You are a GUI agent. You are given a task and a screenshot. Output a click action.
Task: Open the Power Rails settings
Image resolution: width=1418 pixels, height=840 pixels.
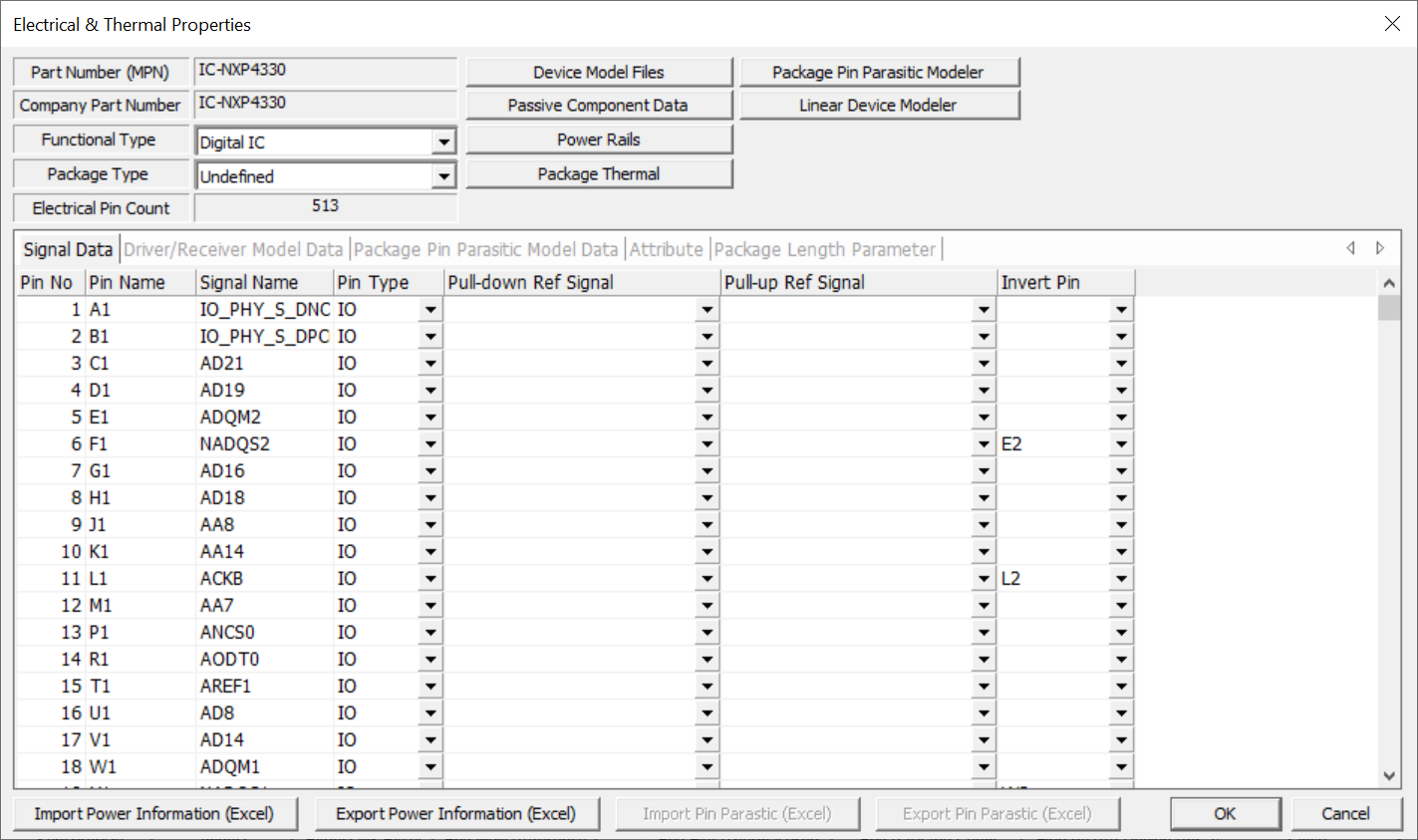[598, 140]
